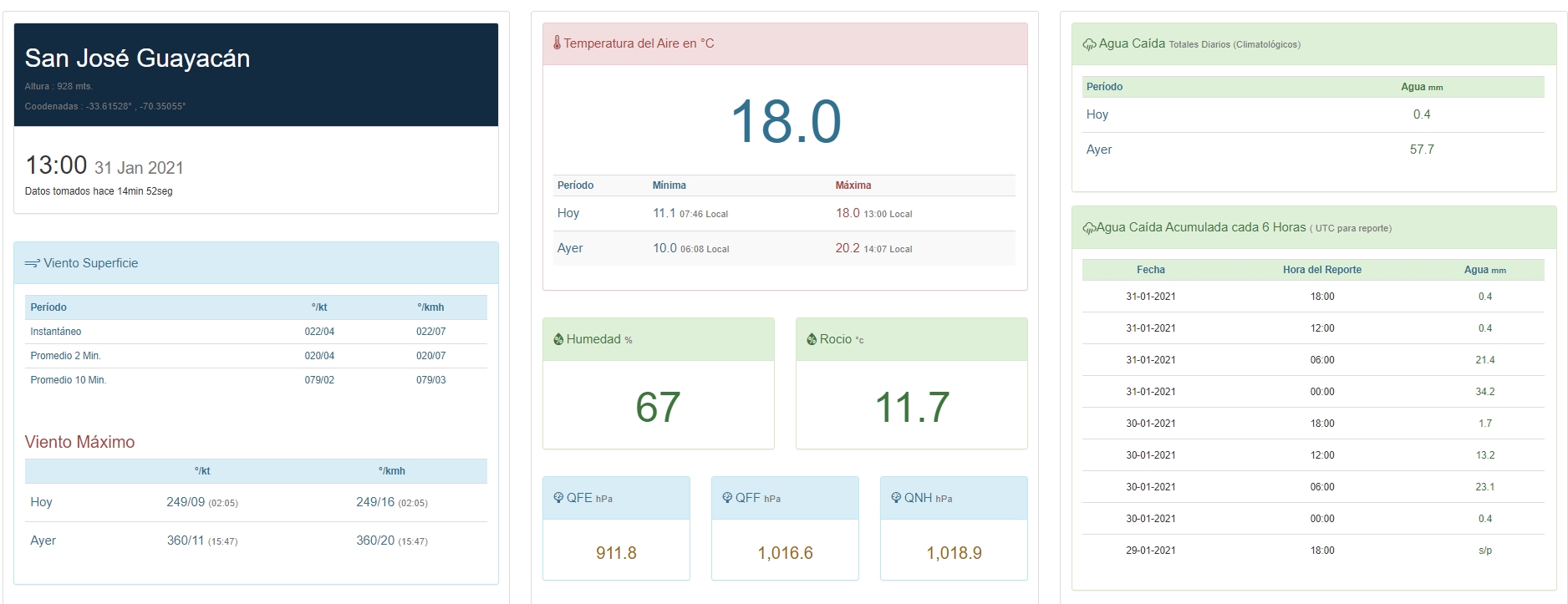Click the °/kt header in Viento Superficie table

pyautogui.click(x=319, y=307)
